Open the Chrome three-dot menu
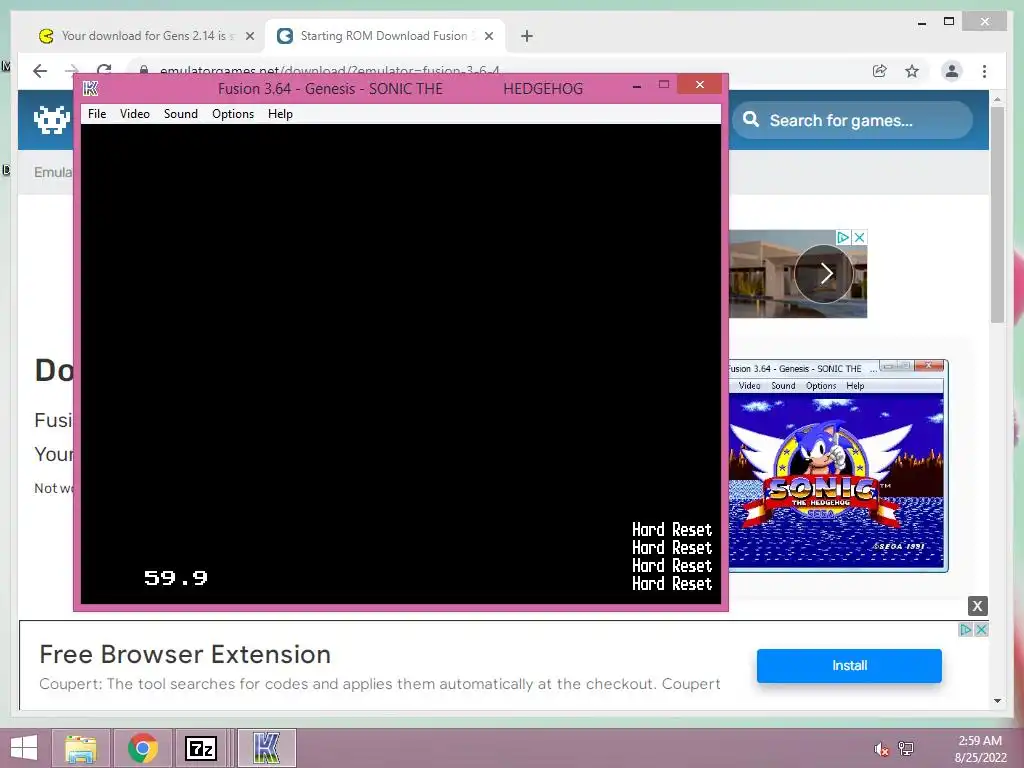 pos(984,71)
